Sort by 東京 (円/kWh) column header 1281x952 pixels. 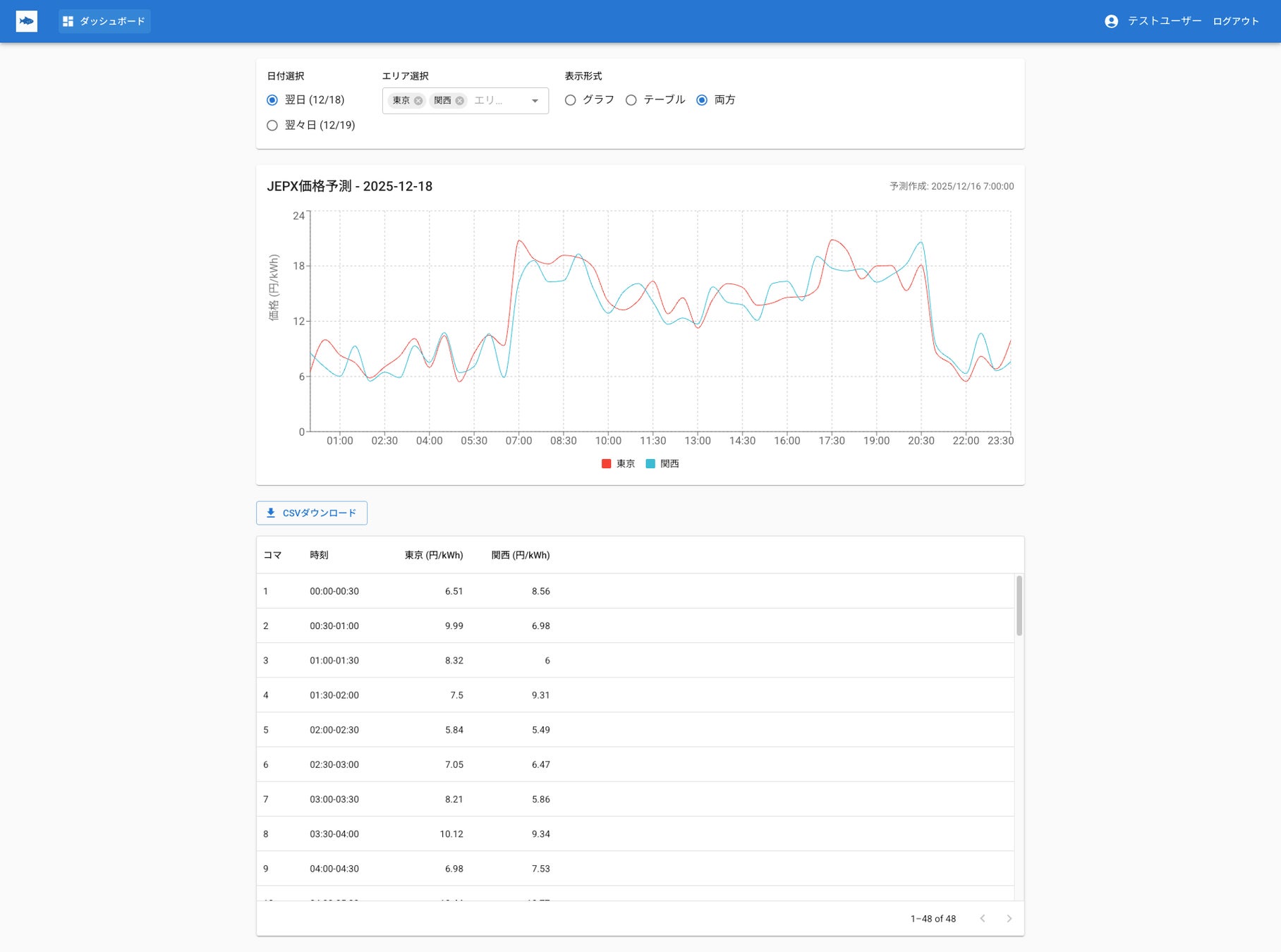point(433,555)
